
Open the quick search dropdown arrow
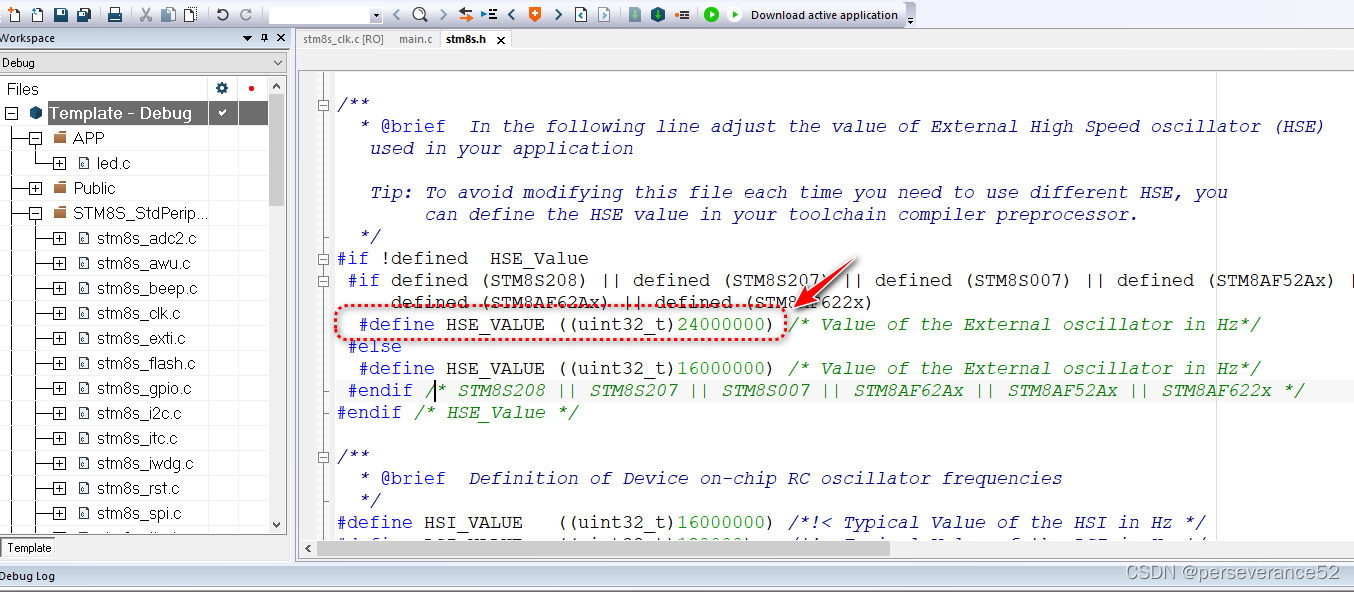(x=375, y=16)
